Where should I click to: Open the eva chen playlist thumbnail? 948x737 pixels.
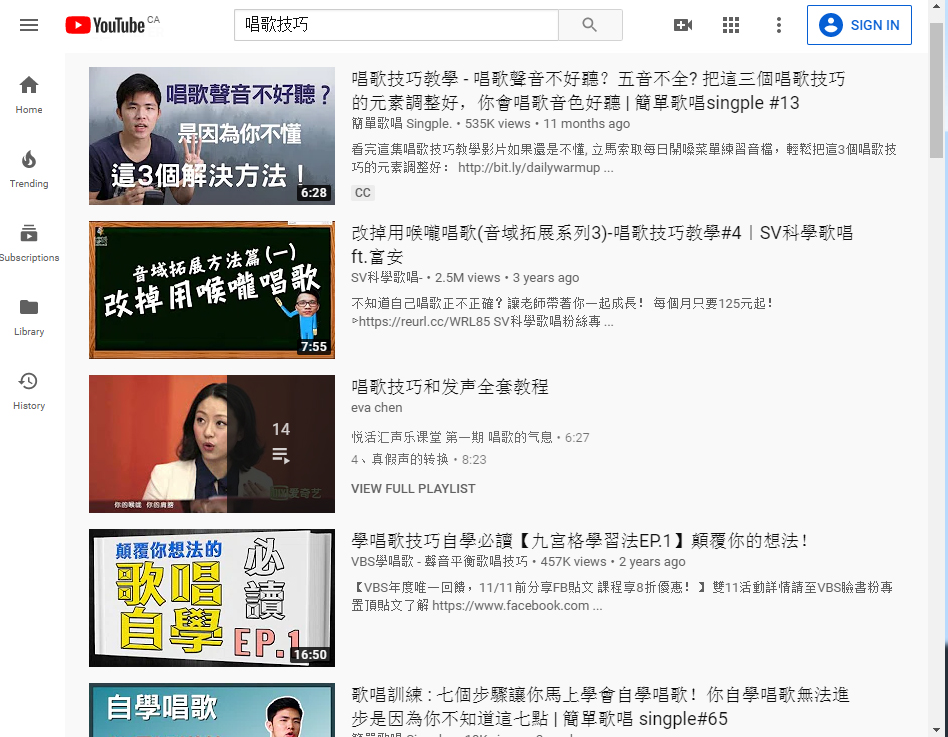[x=212, y=444]
